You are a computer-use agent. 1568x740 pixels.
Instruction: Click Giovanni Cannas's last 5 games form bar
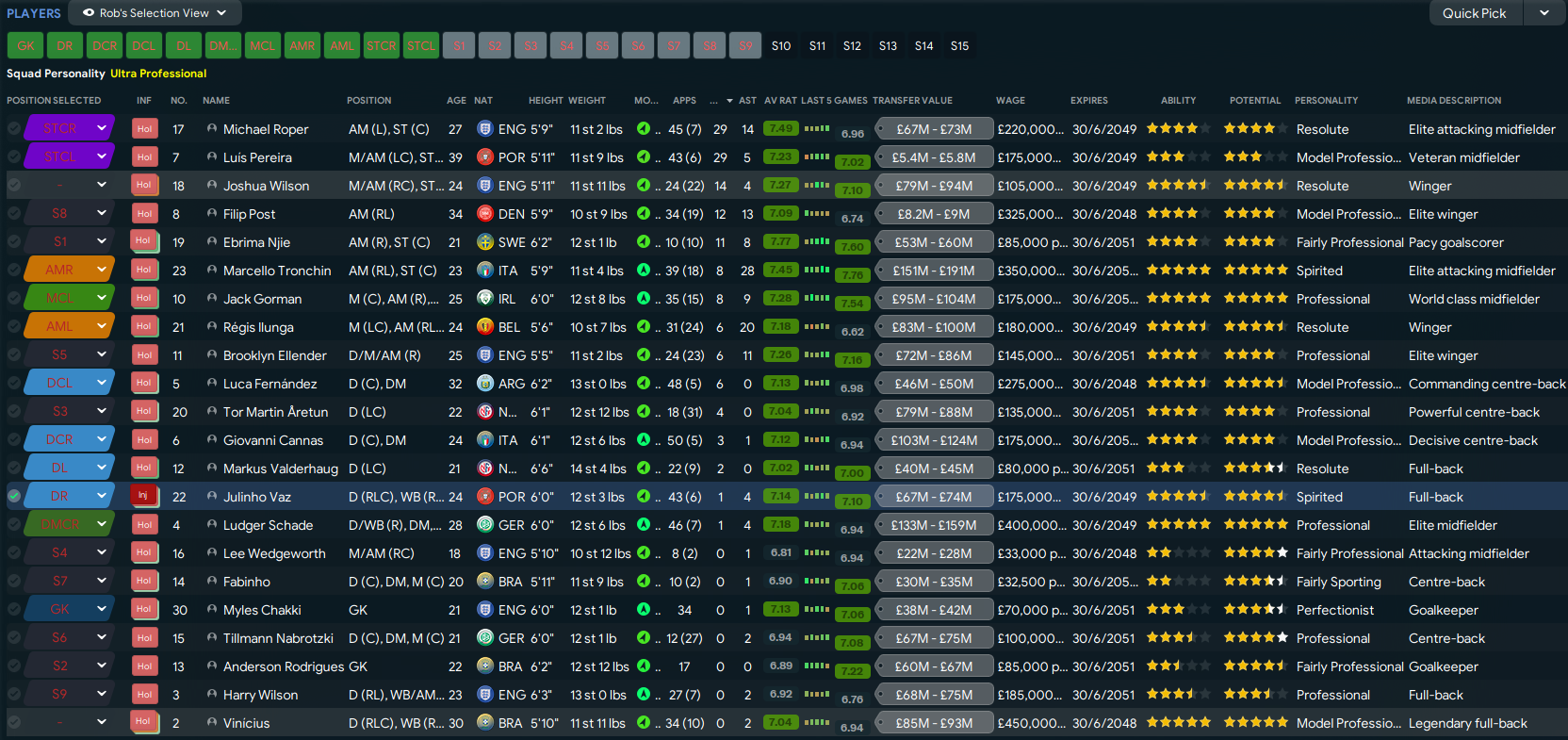[x=816, y=439]
